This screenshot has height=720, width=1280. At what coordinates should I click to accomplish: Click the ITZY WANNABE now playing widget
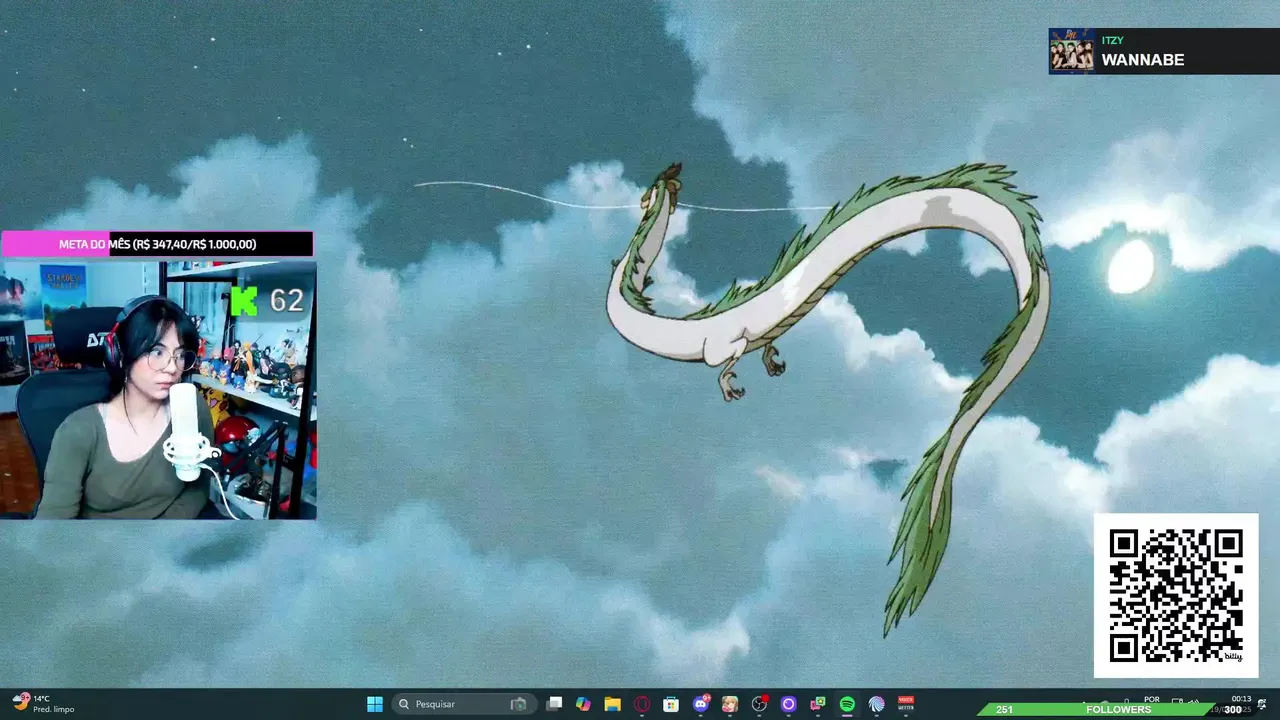coord(1164,51)
